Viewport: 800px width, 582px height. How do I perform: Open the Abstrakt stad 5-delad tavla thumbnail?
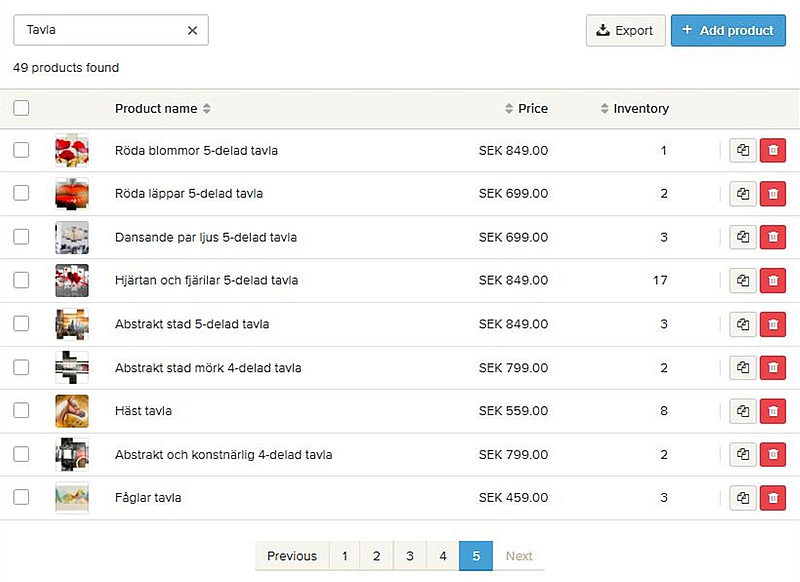point(72,324)
